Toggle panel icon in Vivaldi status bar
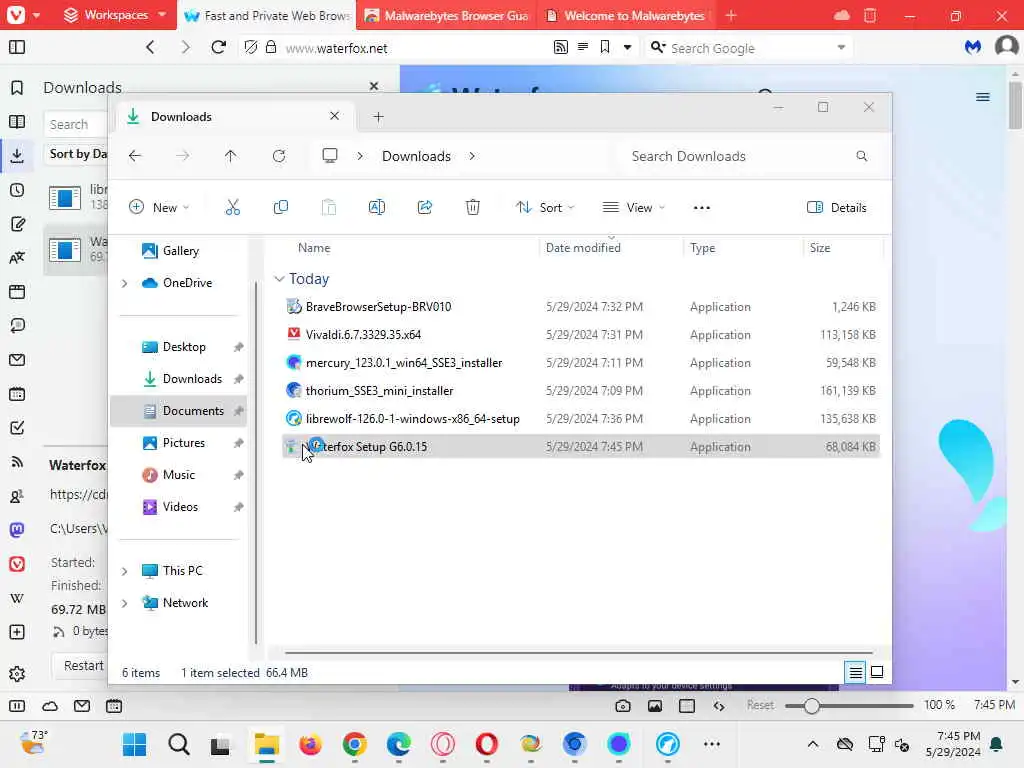 click(17, 706)
